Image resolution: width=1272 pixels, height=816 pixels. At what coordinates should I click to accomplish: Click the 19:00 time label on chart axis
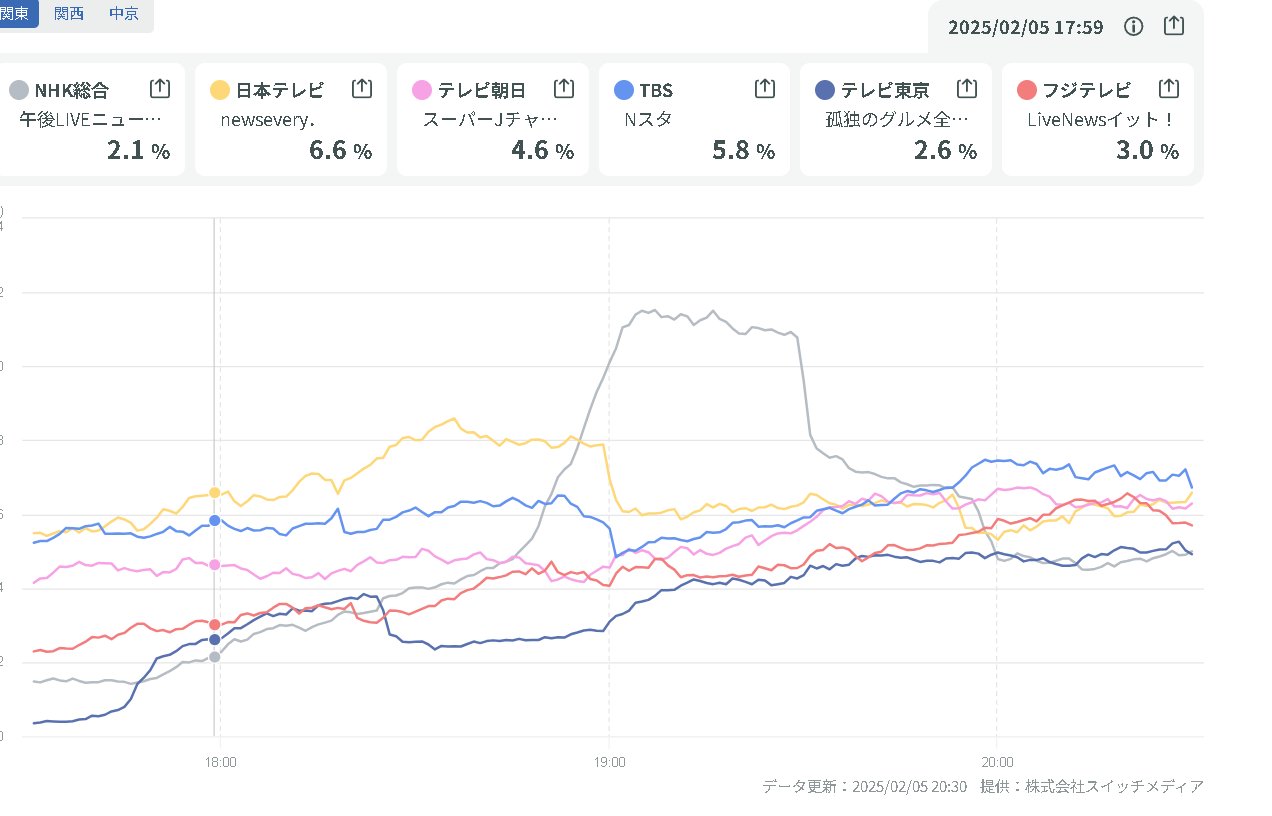[x=609, y=761]
